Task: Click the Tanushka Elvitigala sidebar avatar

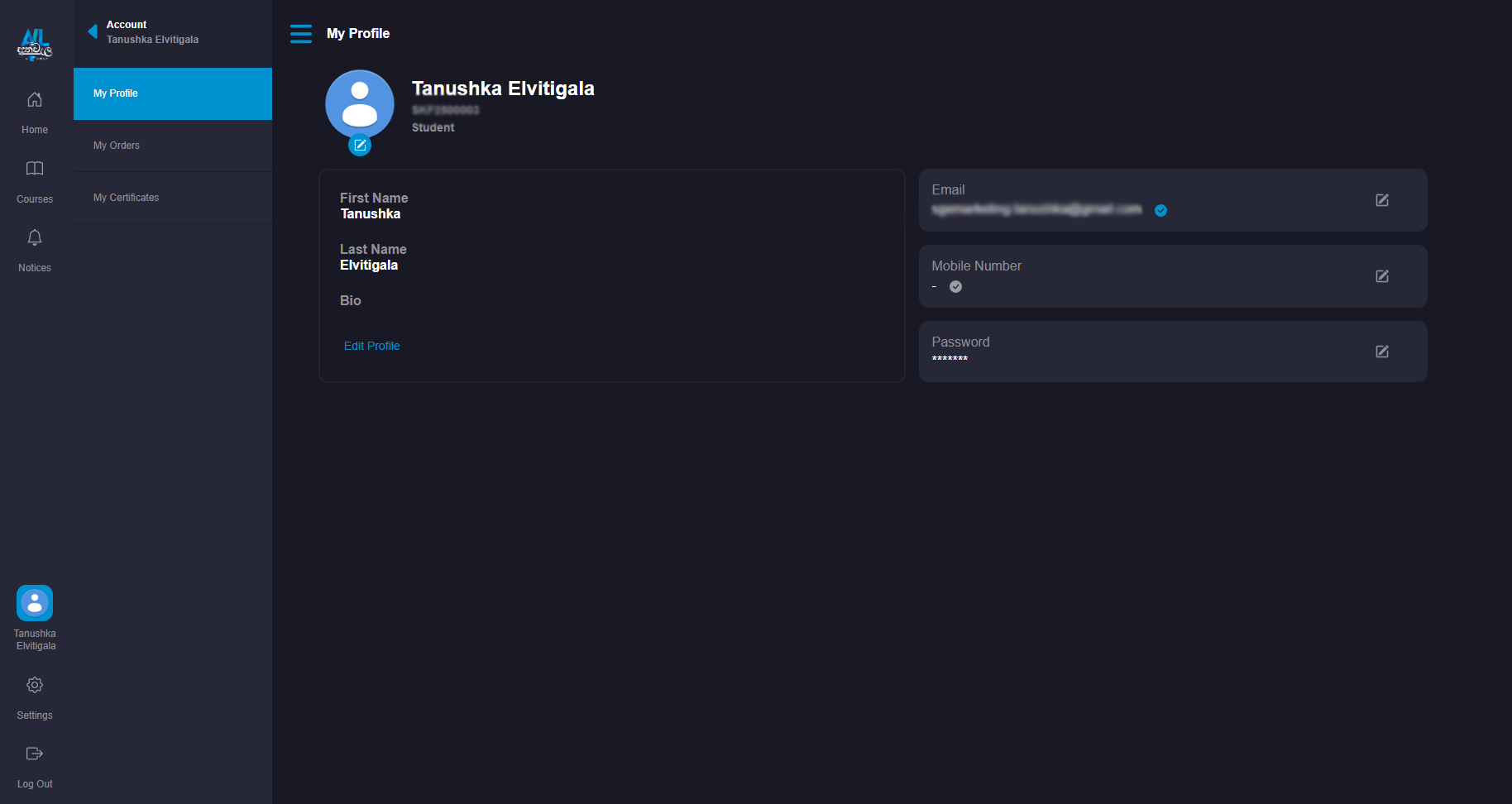Action: [35, 603]
